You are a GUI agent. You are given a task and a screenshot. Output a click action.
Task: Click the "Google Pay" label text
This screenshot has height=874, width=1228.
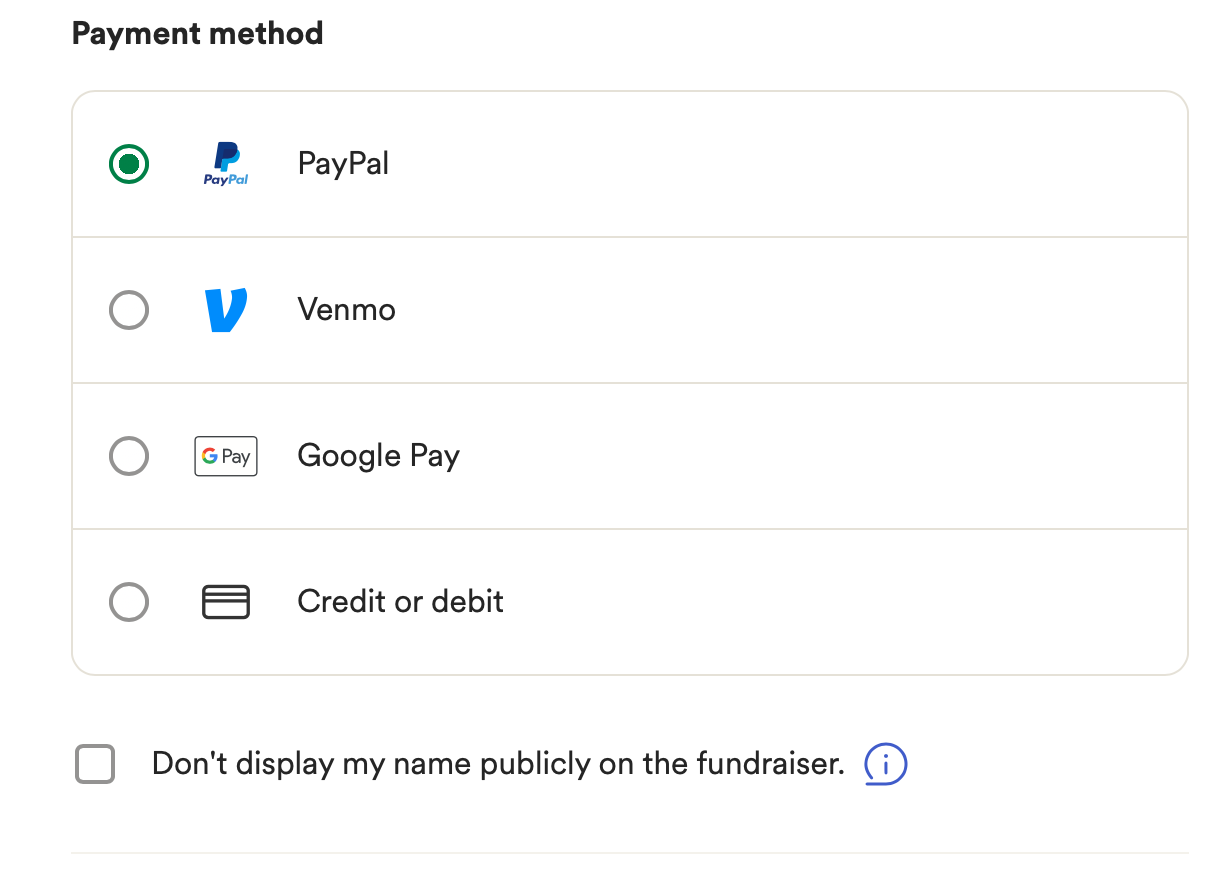378,456
